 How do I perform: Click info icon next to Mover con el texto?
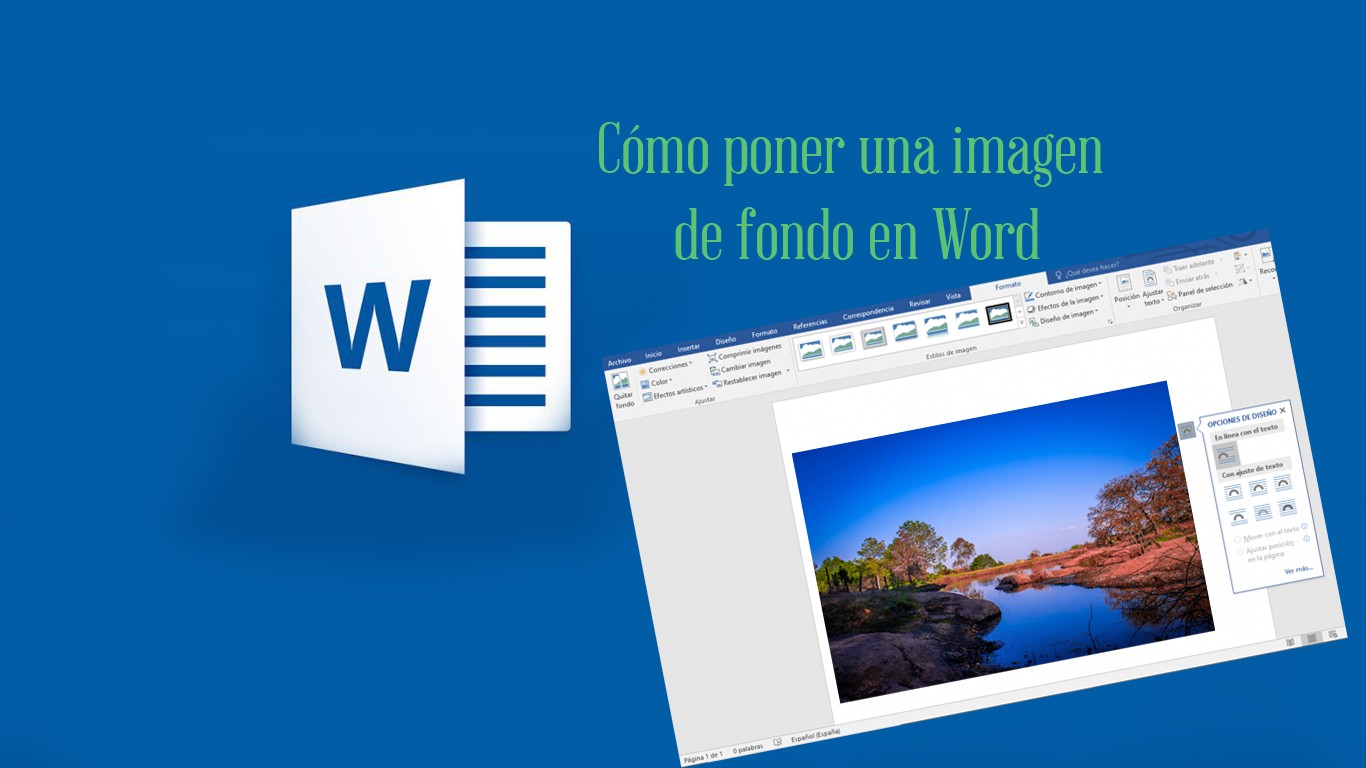pyautogui.click(x=1304, y=526)
